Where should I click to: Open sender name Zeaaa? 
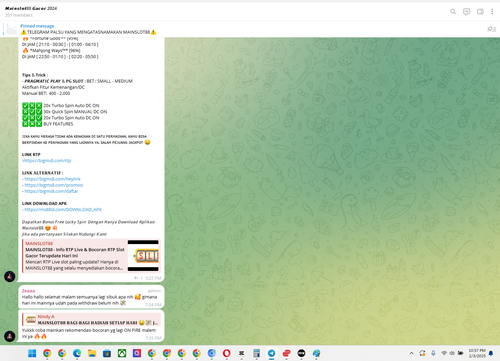(28, 291)
